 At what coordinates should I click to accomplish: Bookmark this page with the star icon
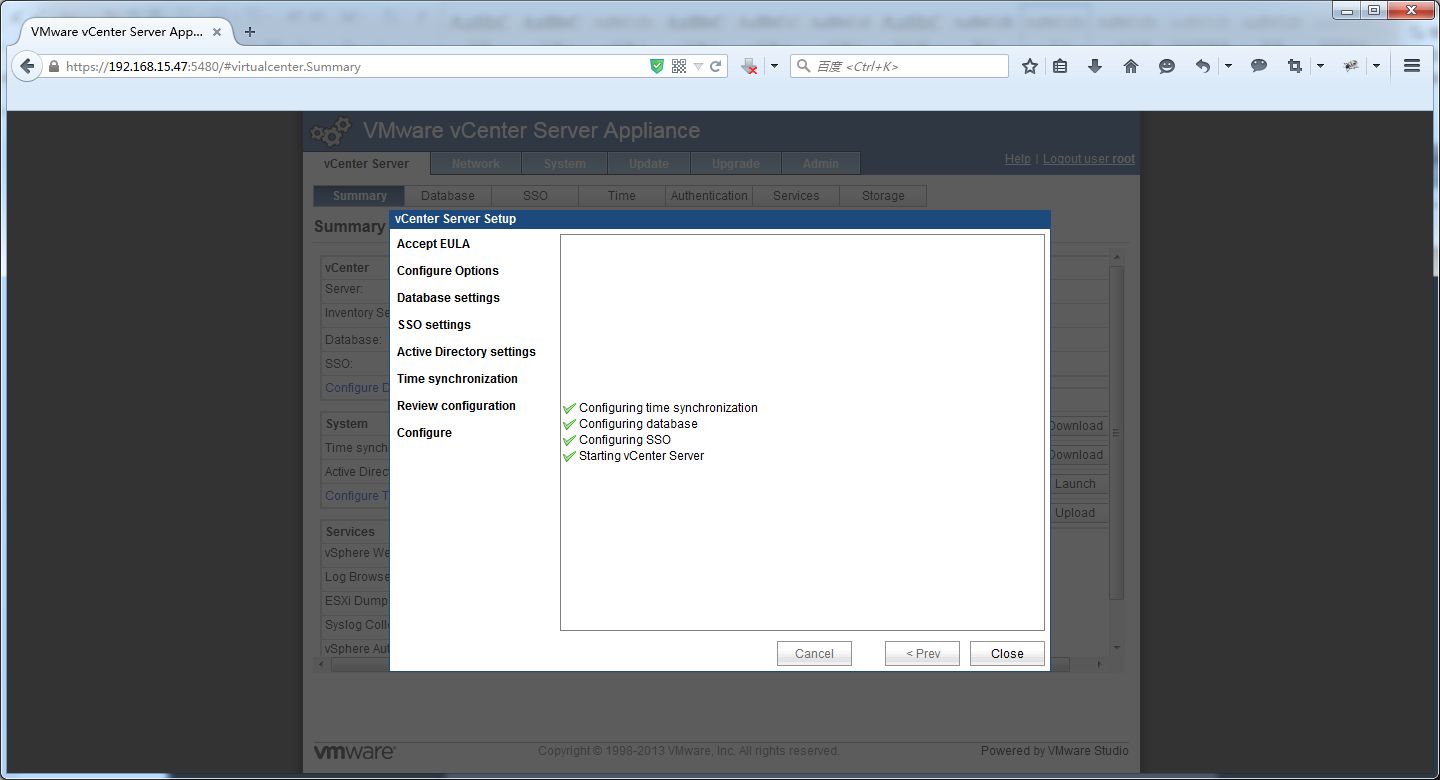click(x=1030, y=66)
